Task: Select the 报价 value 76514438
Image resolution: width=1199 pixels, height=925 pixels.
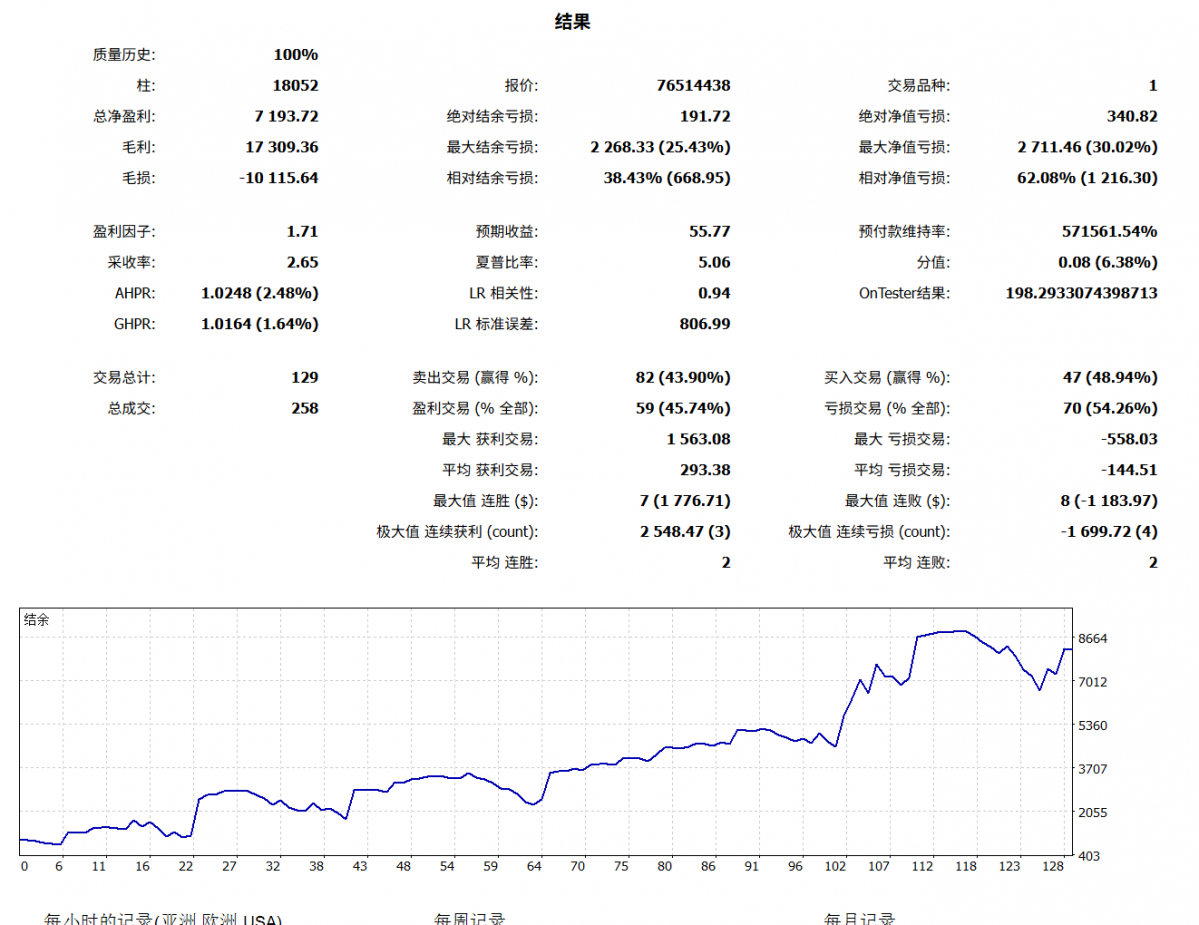Action: point(693,86)
